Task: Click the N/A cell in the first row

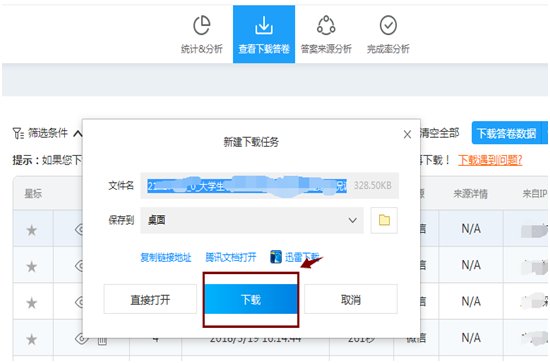Action: (x=471, y=229)
